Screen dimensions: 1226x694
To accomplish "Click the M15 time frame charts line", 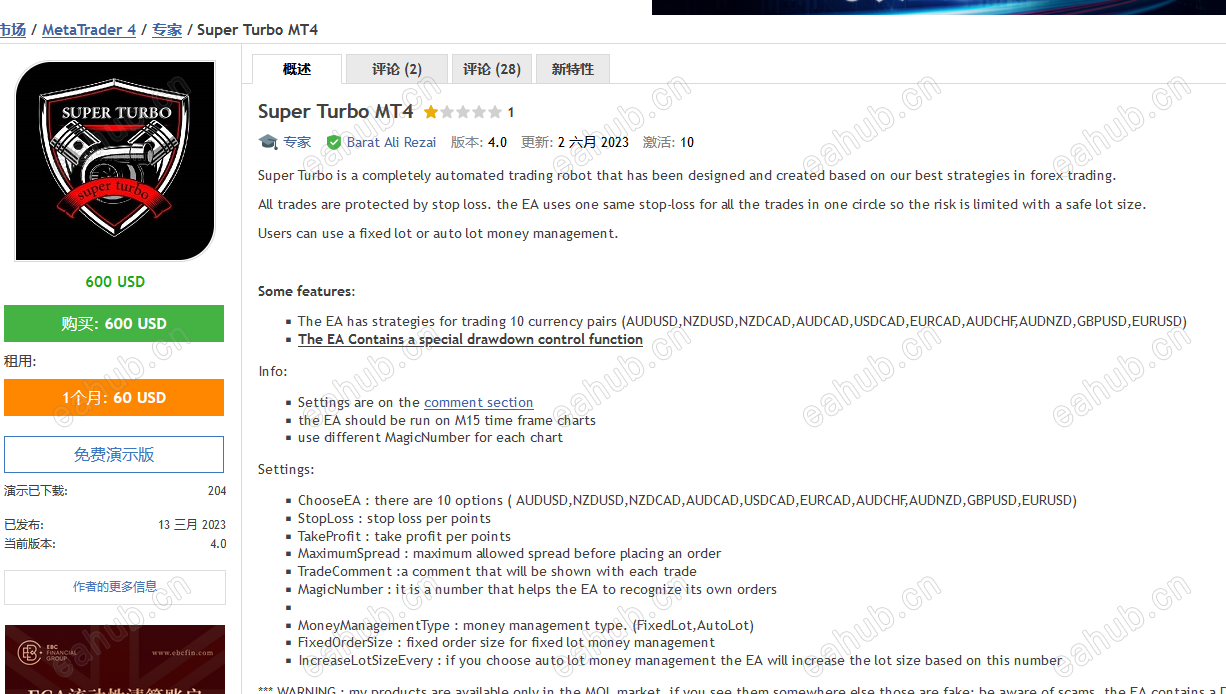I will tap(447, 420).
